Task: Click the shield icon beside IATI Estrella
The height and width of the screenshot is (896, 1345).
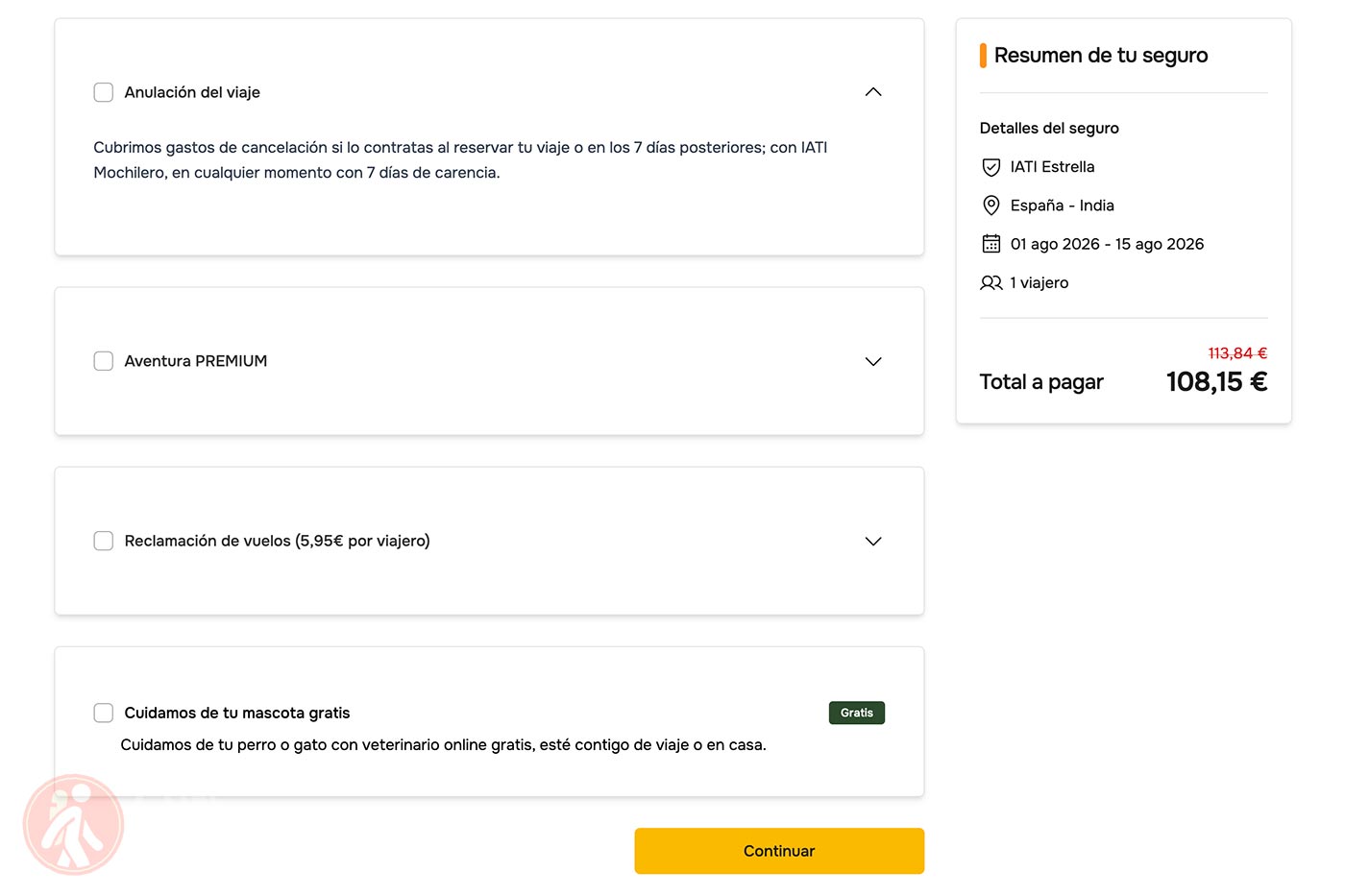Action: [990, 167]
